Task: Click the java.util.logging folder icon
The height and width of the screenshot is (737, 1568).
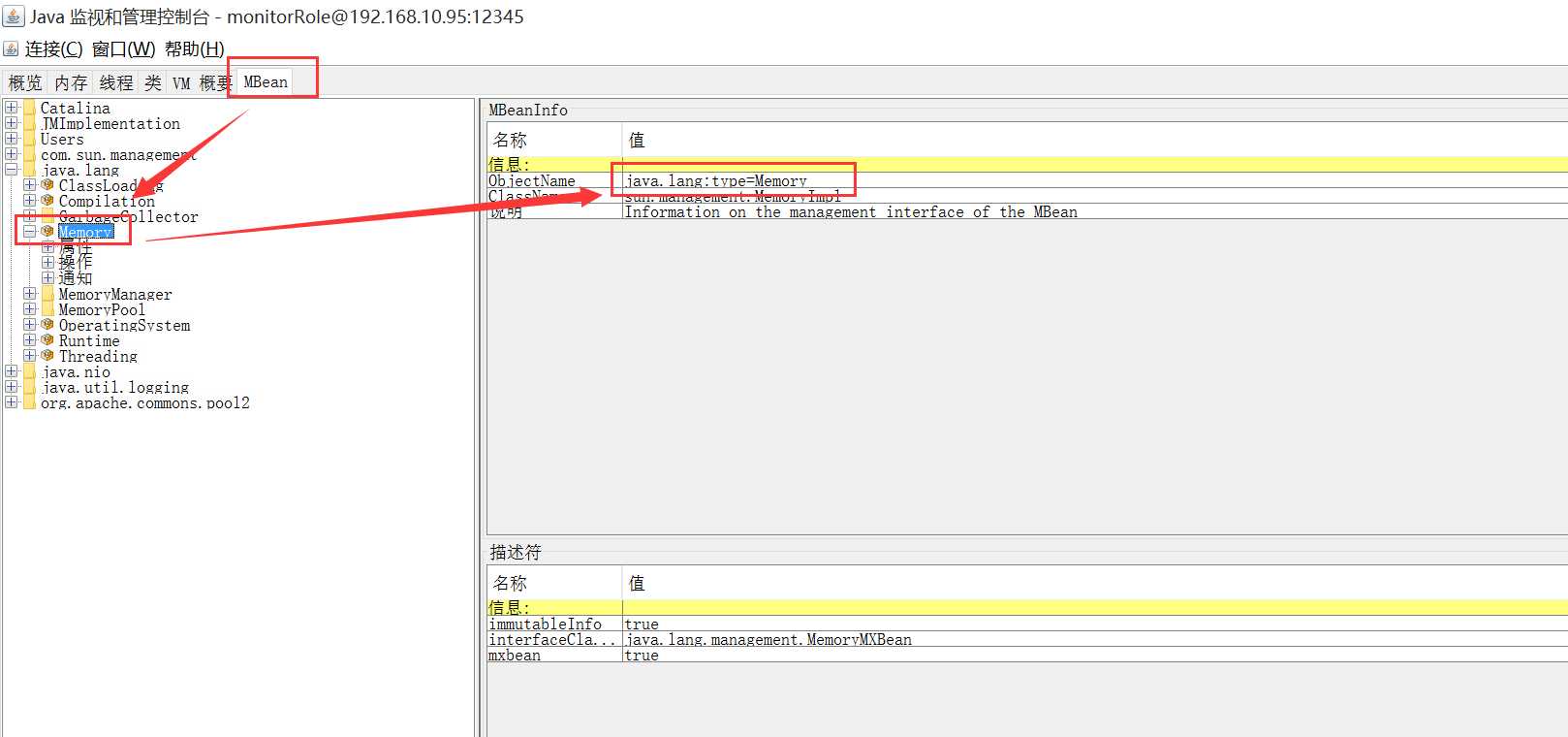Action: pyautogui.click(x=30, y=387)
